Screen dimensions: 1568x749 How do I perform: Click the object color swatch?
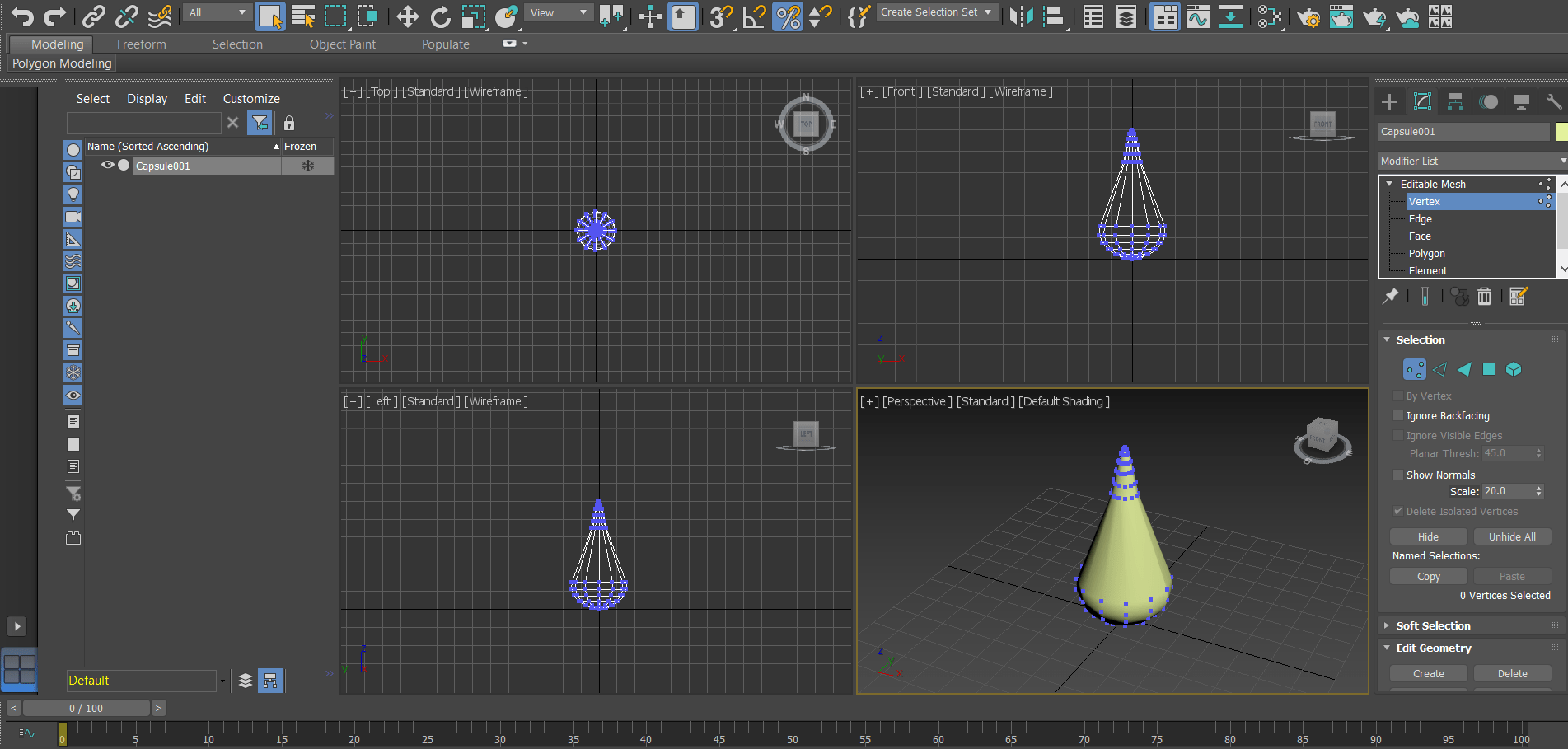click(x=1561, y=132)
